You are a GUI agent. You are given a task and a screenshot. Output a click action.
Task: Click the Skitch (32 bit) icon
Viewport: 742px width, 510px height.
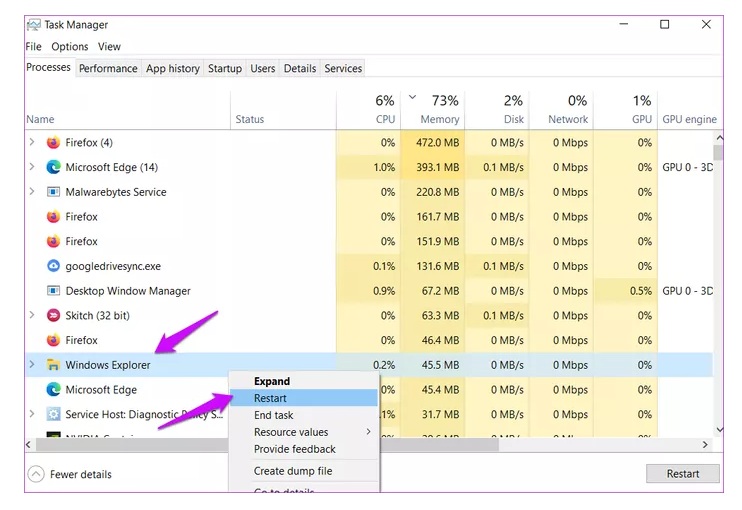(53, 315)
